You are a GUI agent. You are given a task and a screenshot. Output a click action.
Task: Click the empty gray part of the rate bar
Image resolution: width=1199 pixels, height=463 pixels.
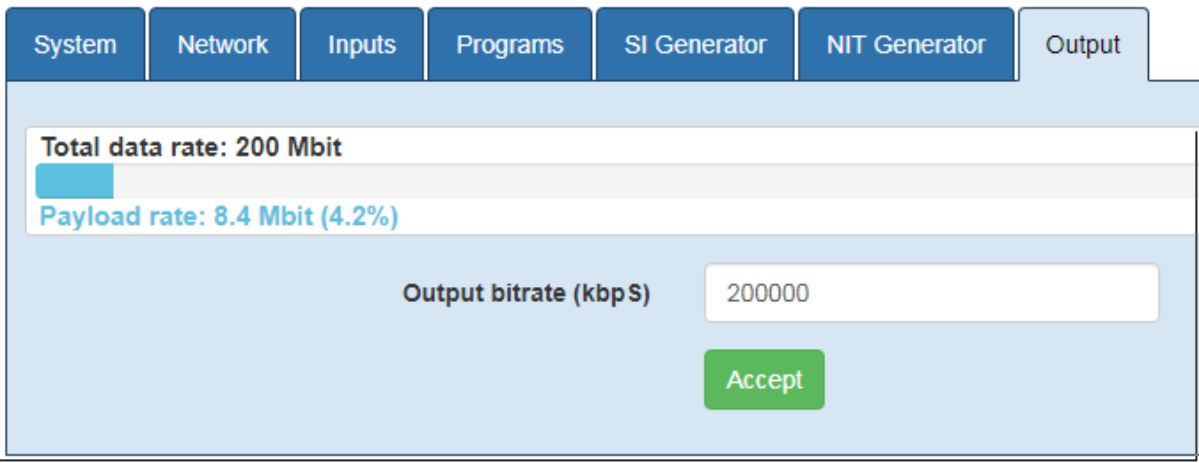pyautogui.click(x=655, y=181)
